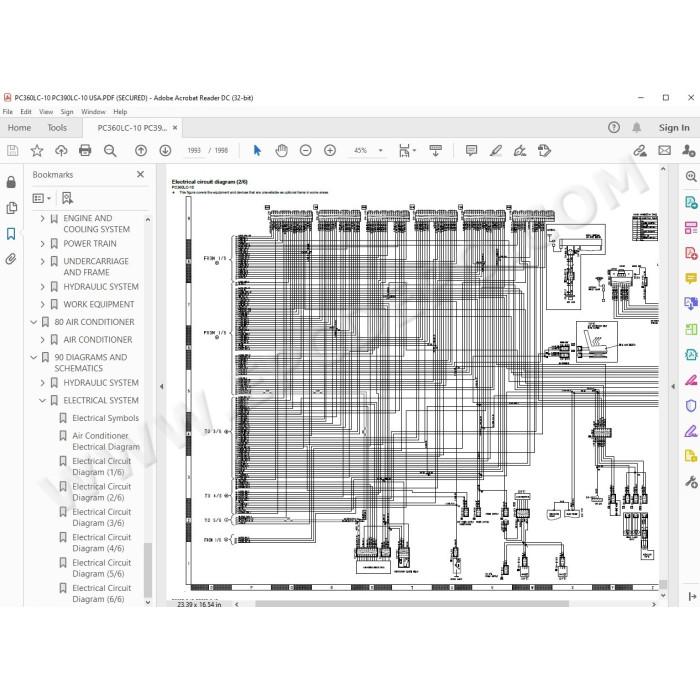Send file by email icon
This screenshot has height=700, width=700.
coord(664,150)
